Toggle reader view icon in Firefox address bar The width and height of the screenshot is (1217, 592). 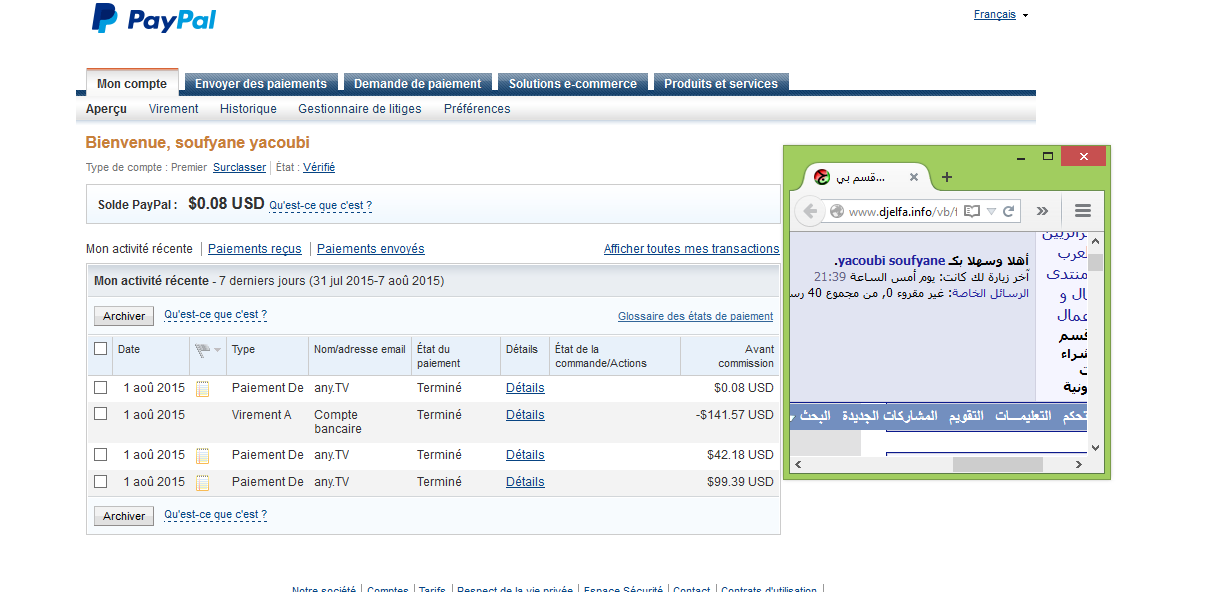(x=973, y=211)
